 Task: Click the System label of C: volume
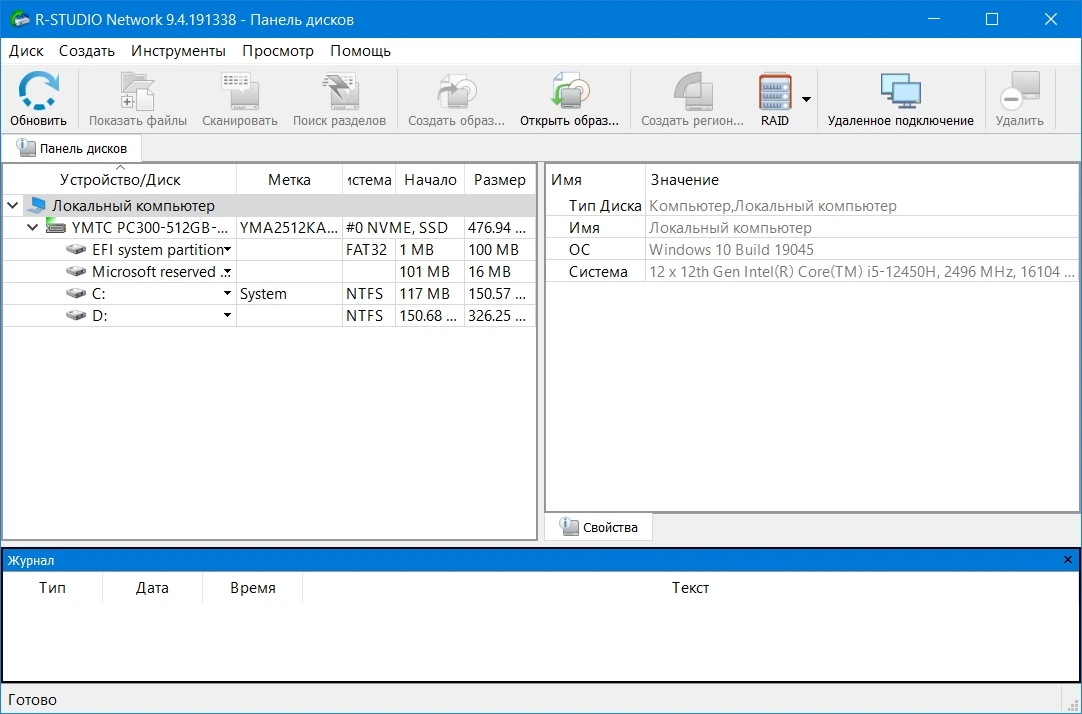[263, 294]
